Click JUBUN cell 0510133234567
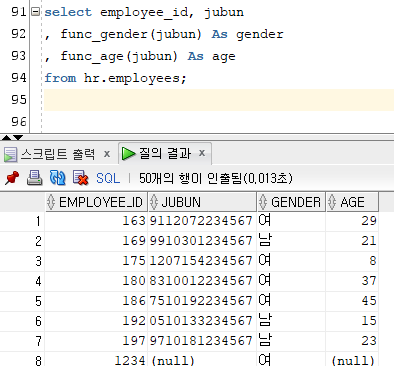394x366 pixels. pos(201,321)
